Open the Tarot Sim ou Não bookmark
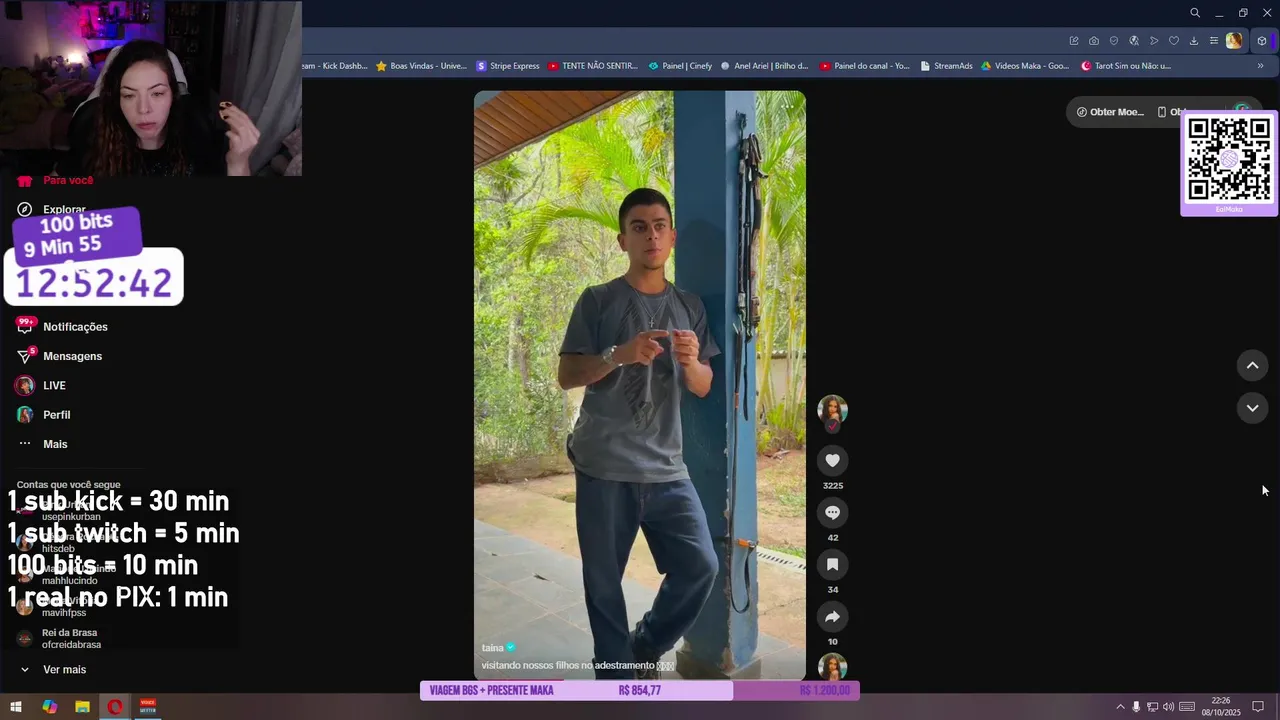The width and height of the screenshot is (1280, 720). (1126, 66)
